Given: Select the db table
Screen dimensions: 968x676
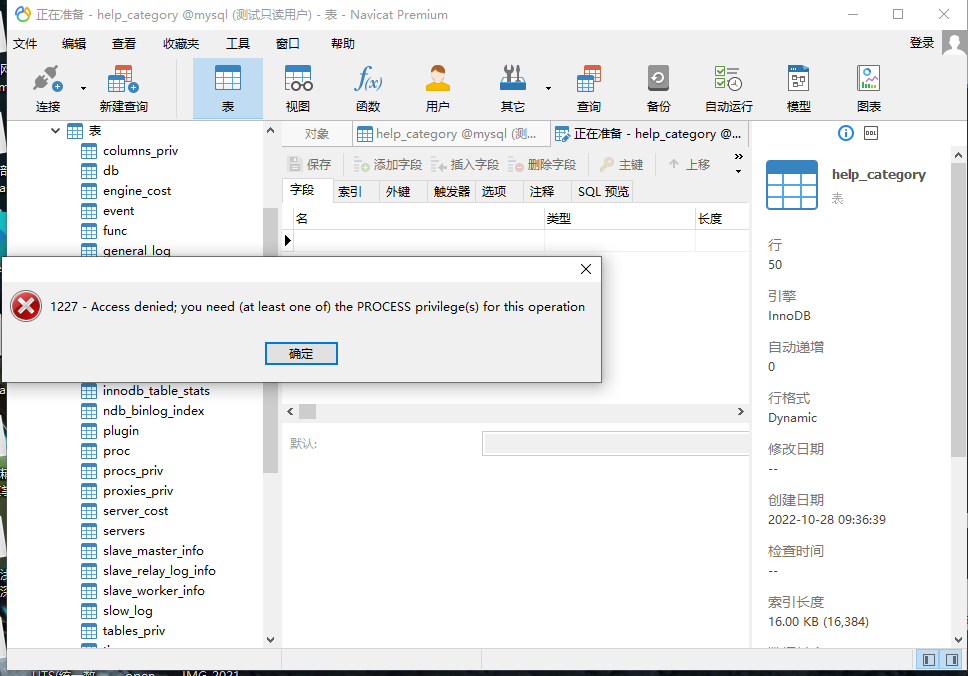Looking at the screenshot, I should [x=111, y=170].
